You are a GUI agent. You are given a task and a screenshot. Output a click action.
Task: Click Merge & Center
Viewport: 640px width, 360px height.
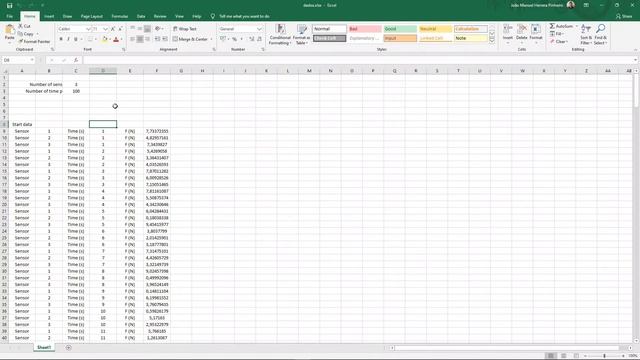pos(190,39)
